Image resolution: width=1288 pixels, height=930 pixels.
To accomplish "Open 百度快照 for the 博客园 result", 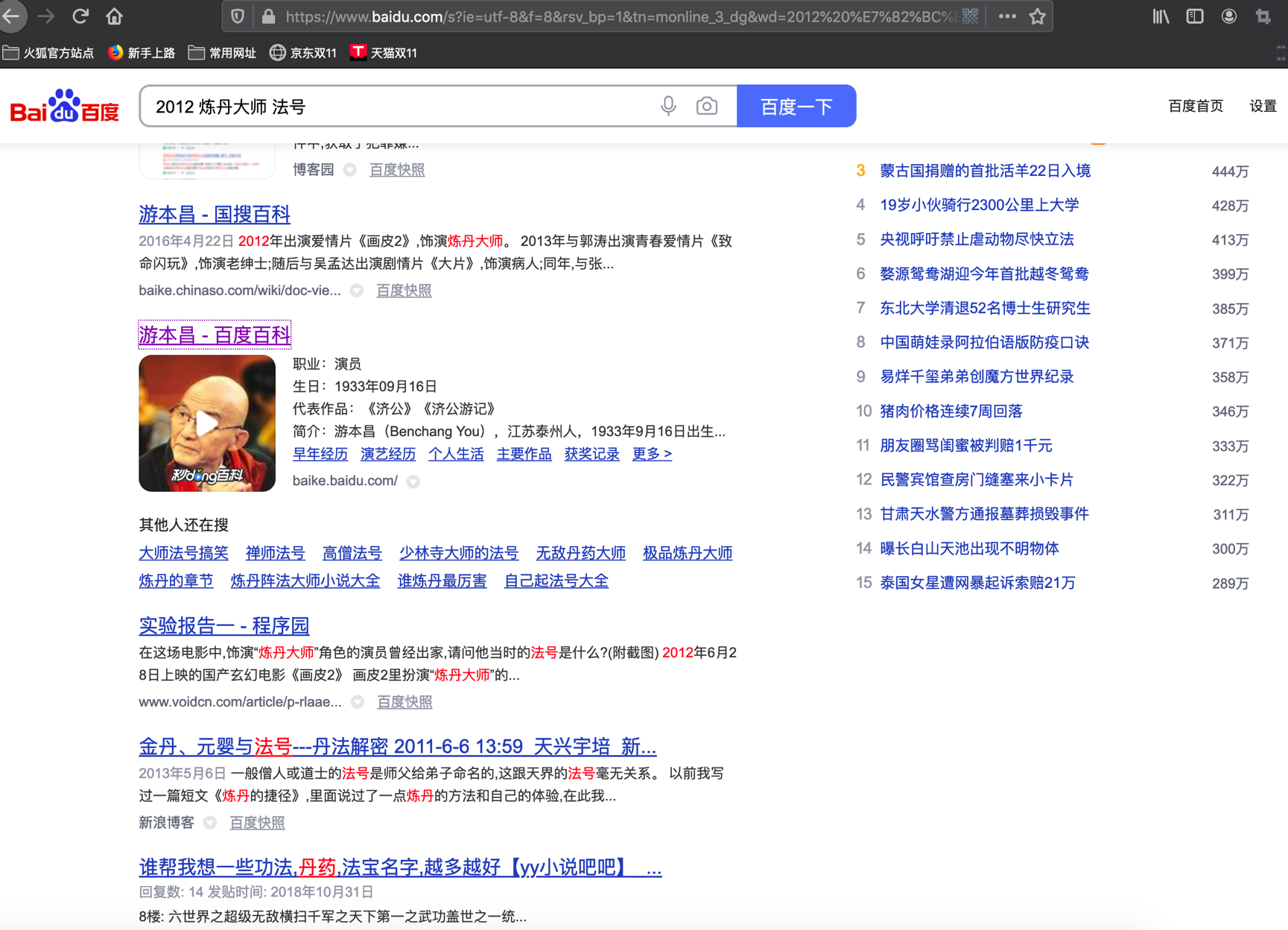I will 397,170.
